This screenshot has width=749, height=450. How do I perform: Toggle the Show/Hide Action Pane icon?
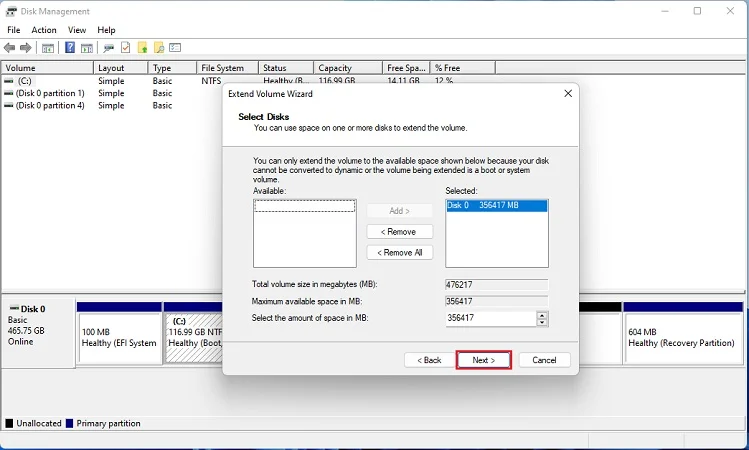point(86,48)
